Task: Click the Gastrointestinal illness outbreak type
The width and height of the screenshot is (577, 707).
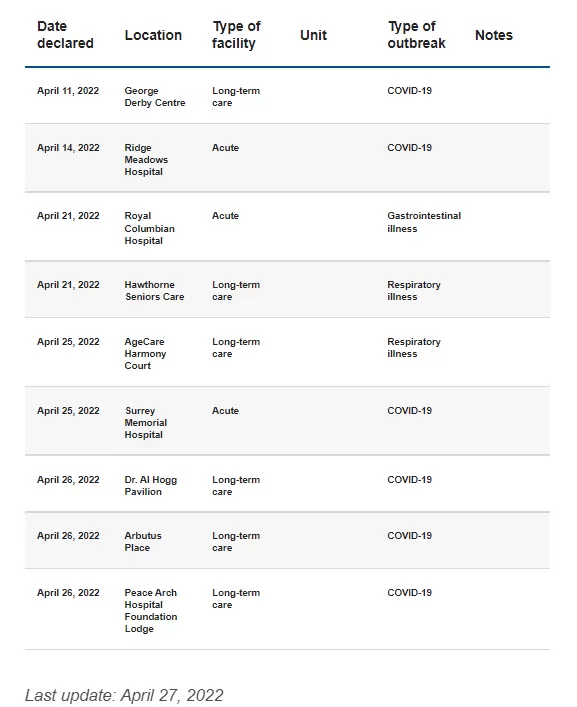Action: pyautogui.click(x=424, y=222)
